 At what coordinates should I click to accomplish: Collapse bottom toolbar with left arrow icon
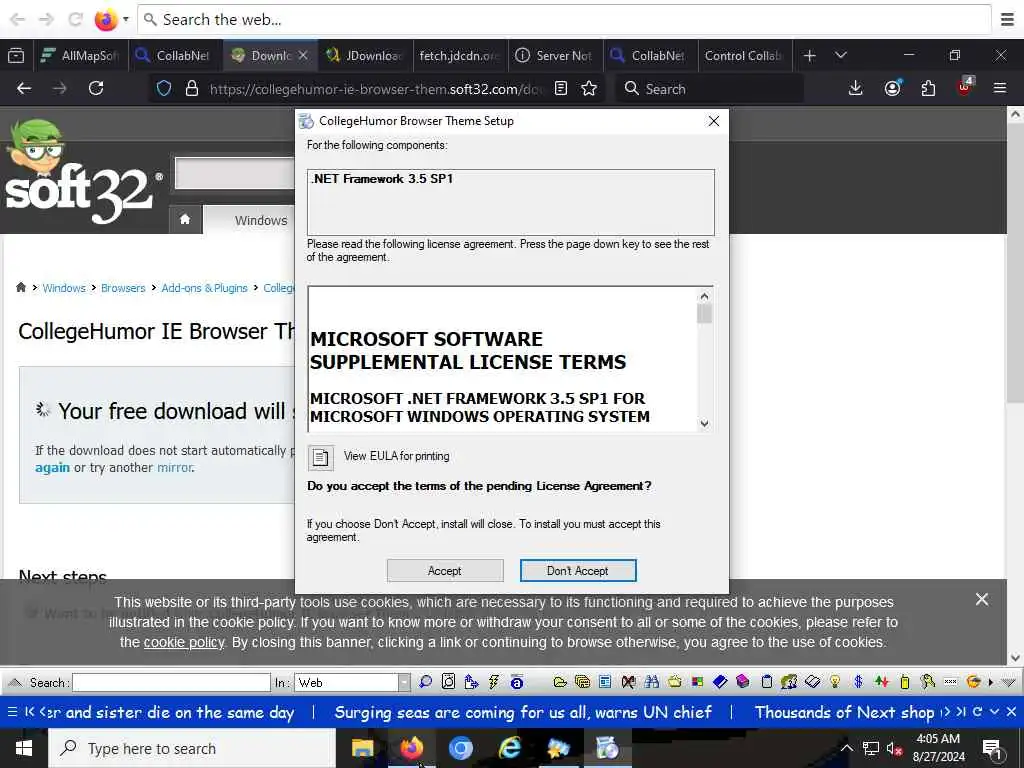coord(14,682)
